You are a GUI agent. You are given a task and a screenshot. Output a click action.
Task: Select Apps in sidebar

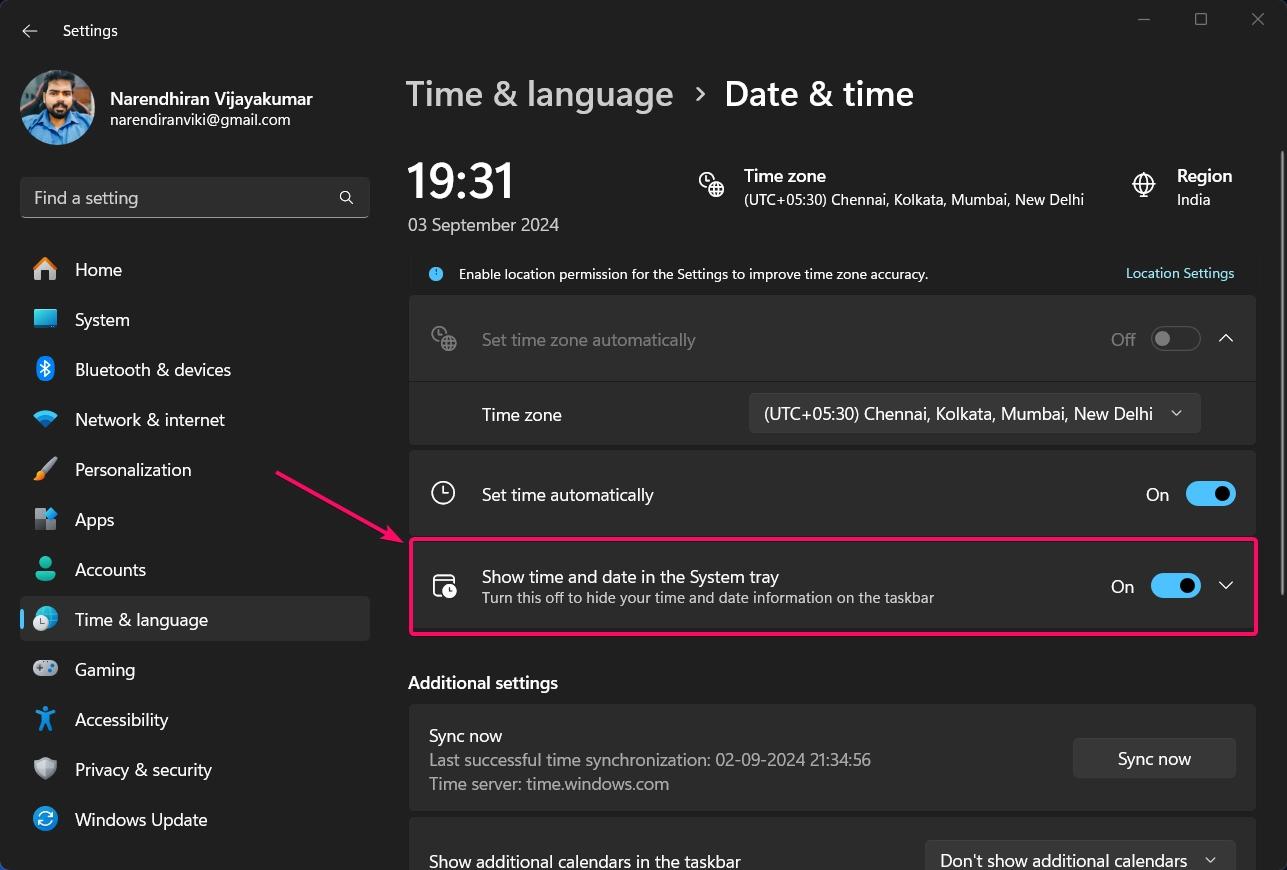point(195,520)
